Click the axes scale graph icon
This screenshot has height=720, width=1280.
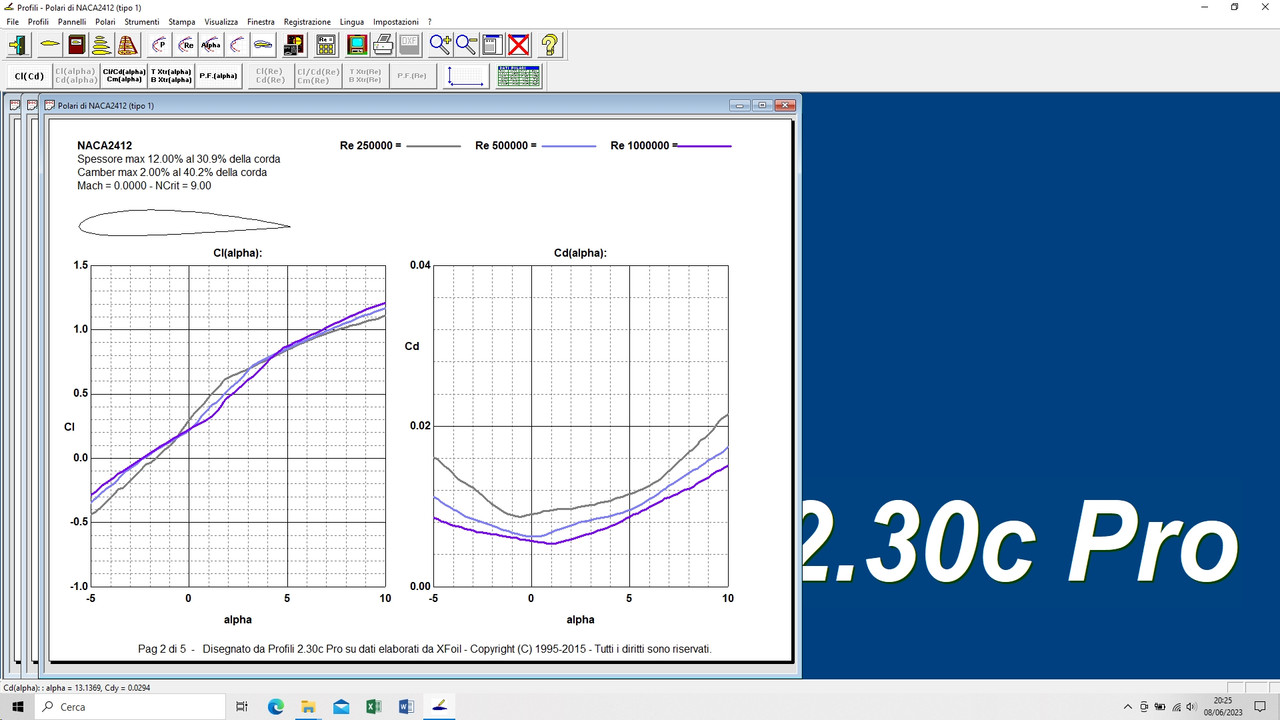[466, 76]
